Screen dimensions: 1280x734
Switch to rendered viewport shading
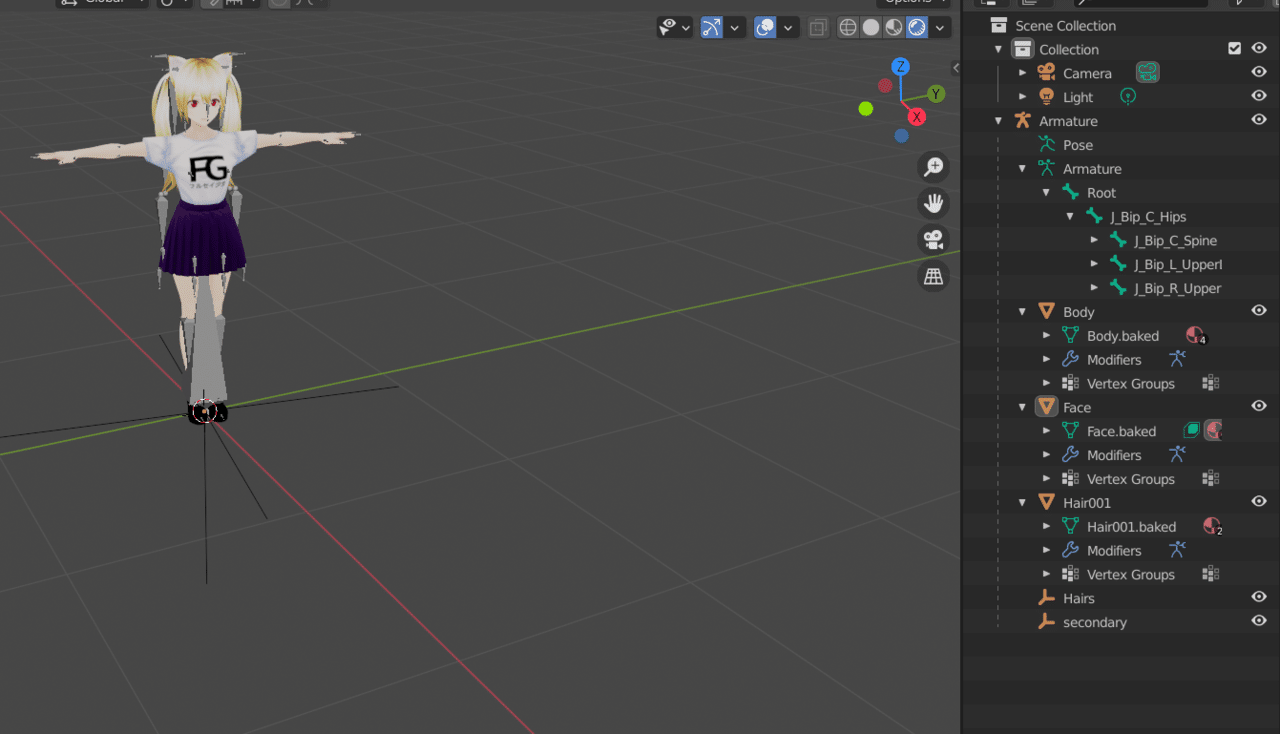pyautogui.click(x=917, y=27)
